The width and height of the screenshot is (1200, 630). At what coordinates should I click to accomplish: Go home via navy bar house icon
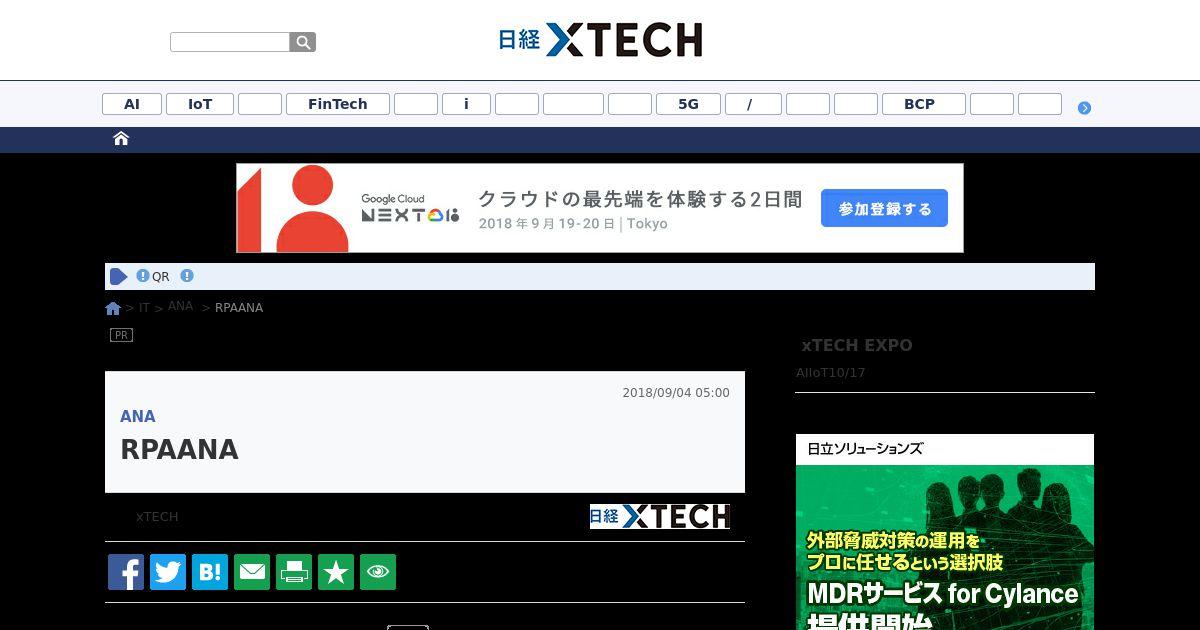click(121, 139)
